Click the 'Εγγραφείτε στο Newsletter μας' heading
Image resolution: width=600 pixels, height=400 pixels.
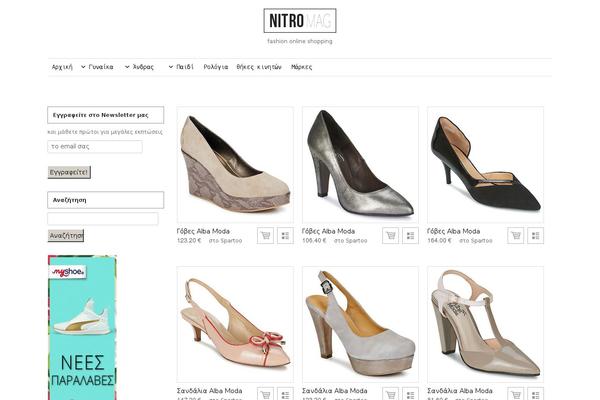[x=106, y=115]
